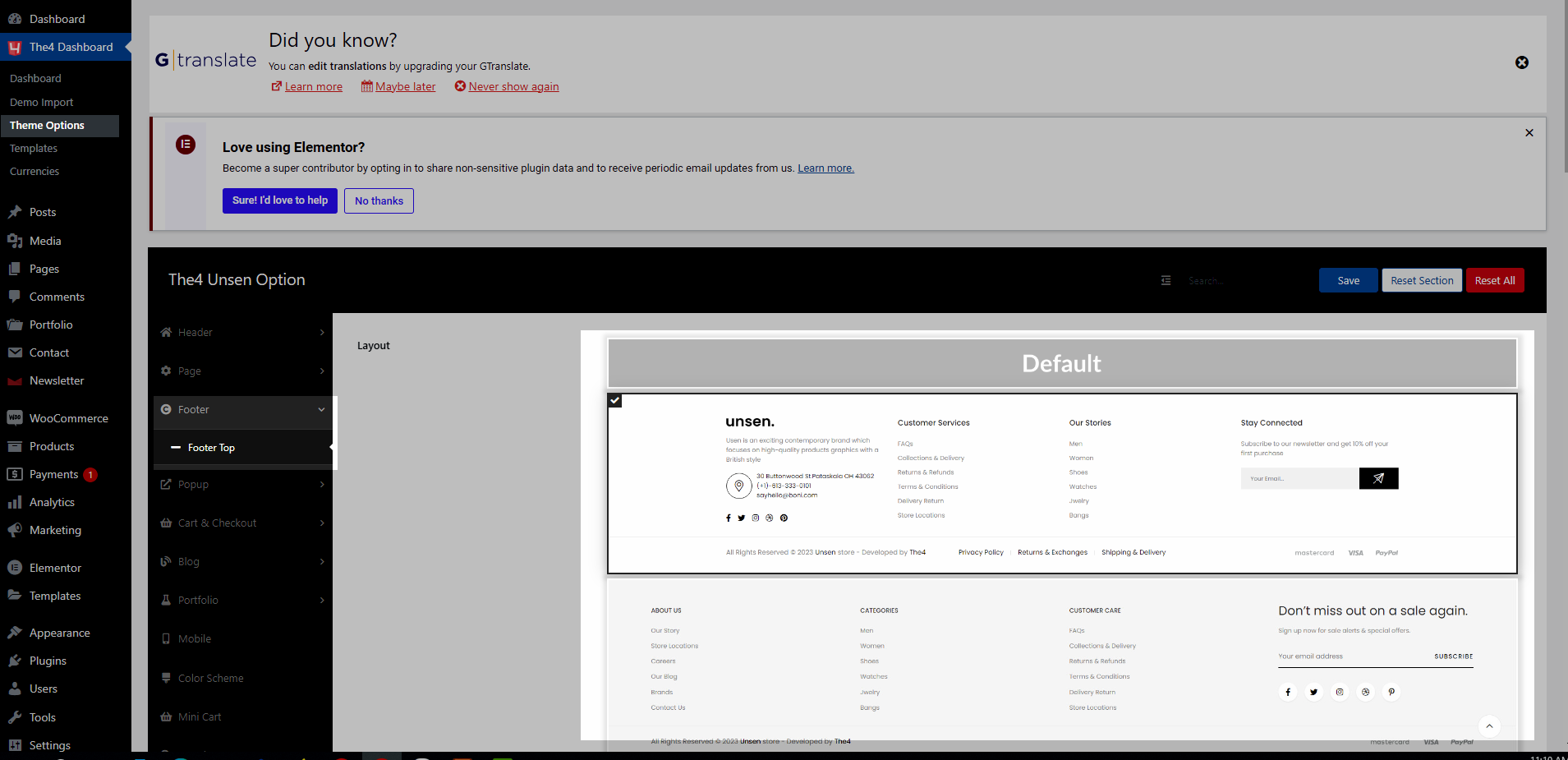
Task: Click the Plugins plug icon
Action: point(15,661)
